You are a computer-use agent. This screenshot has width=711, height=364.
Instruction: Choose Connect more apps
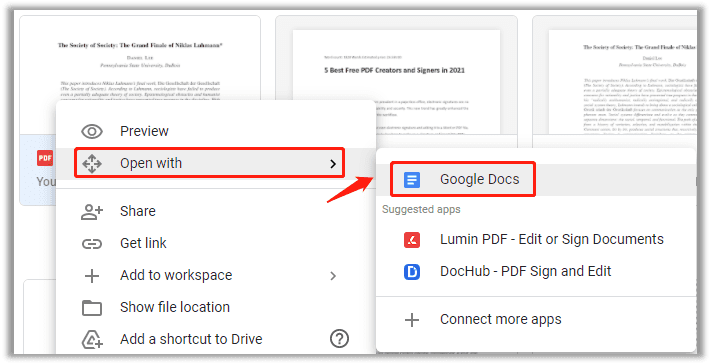(x=536, y=320)
